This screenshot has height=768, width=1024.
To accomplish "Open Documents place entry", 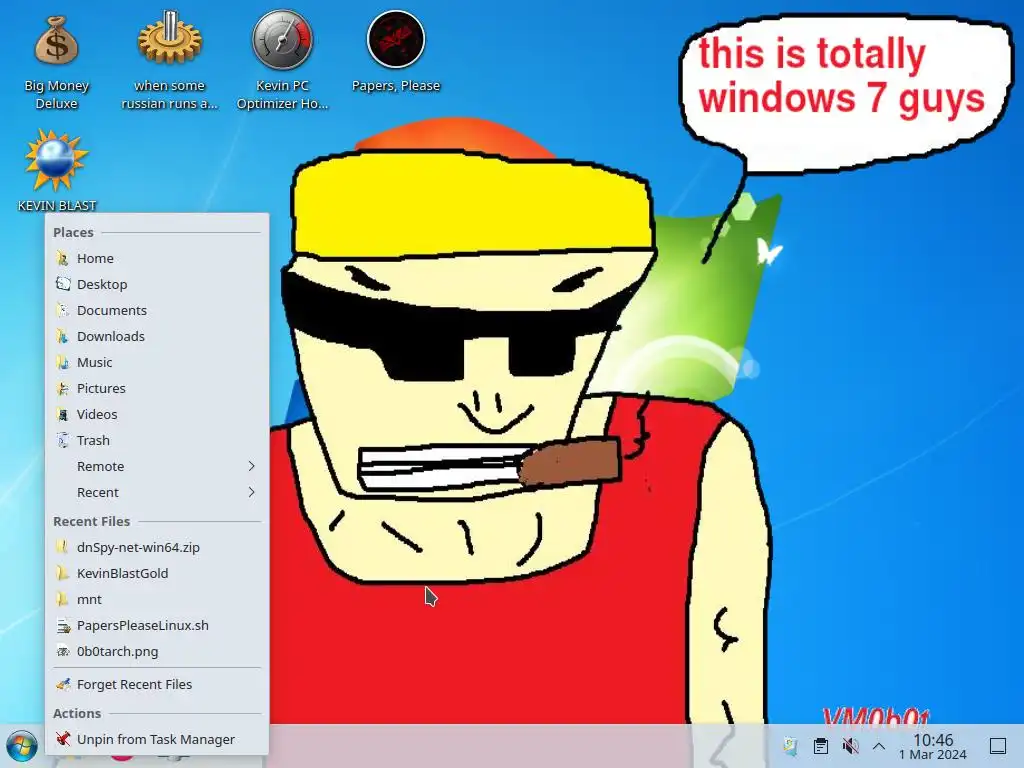I will click(x=157, y=311).
